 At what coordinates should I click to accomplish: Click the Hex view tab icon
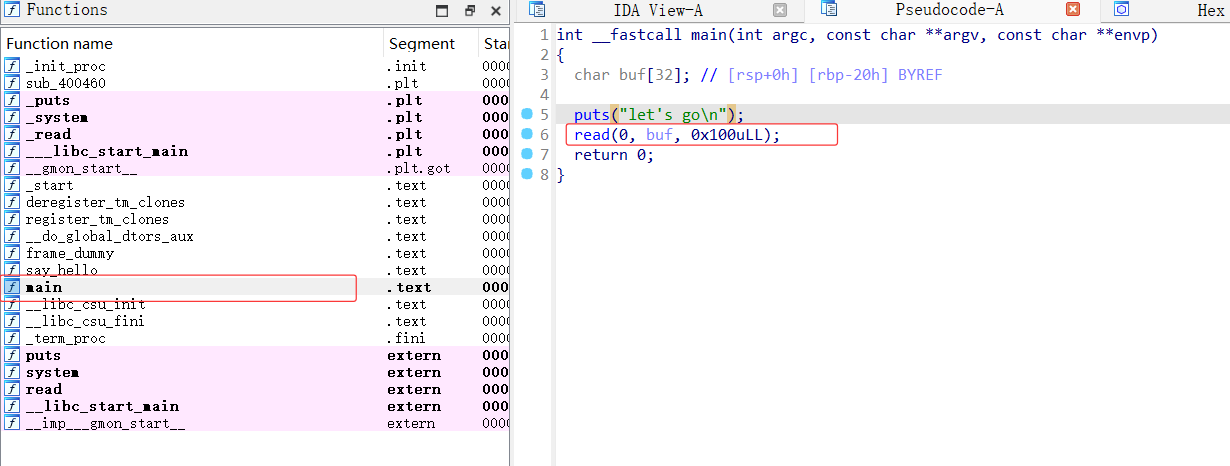coord(1121,10)
